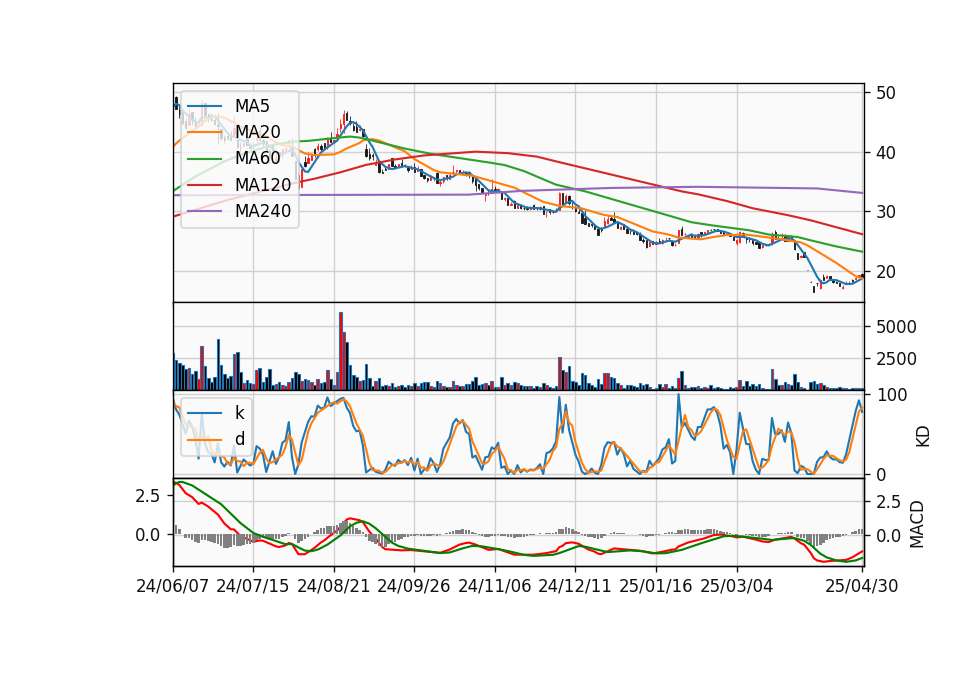Click the date label 24/12/11
960x690 pixels.
coord(574,586)
